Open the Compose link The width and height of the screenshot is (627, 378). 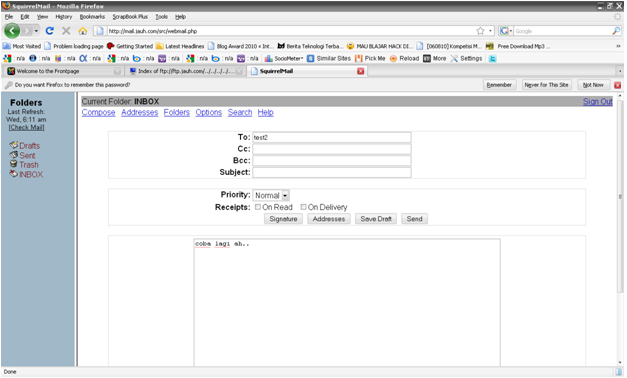point(98,113)
